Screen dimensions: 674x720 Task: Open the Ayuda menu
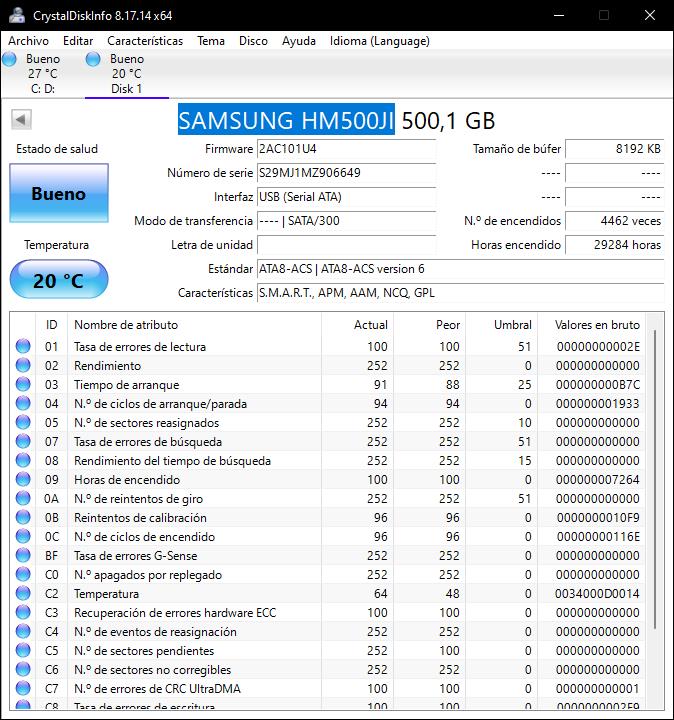[x=299, y=41]
